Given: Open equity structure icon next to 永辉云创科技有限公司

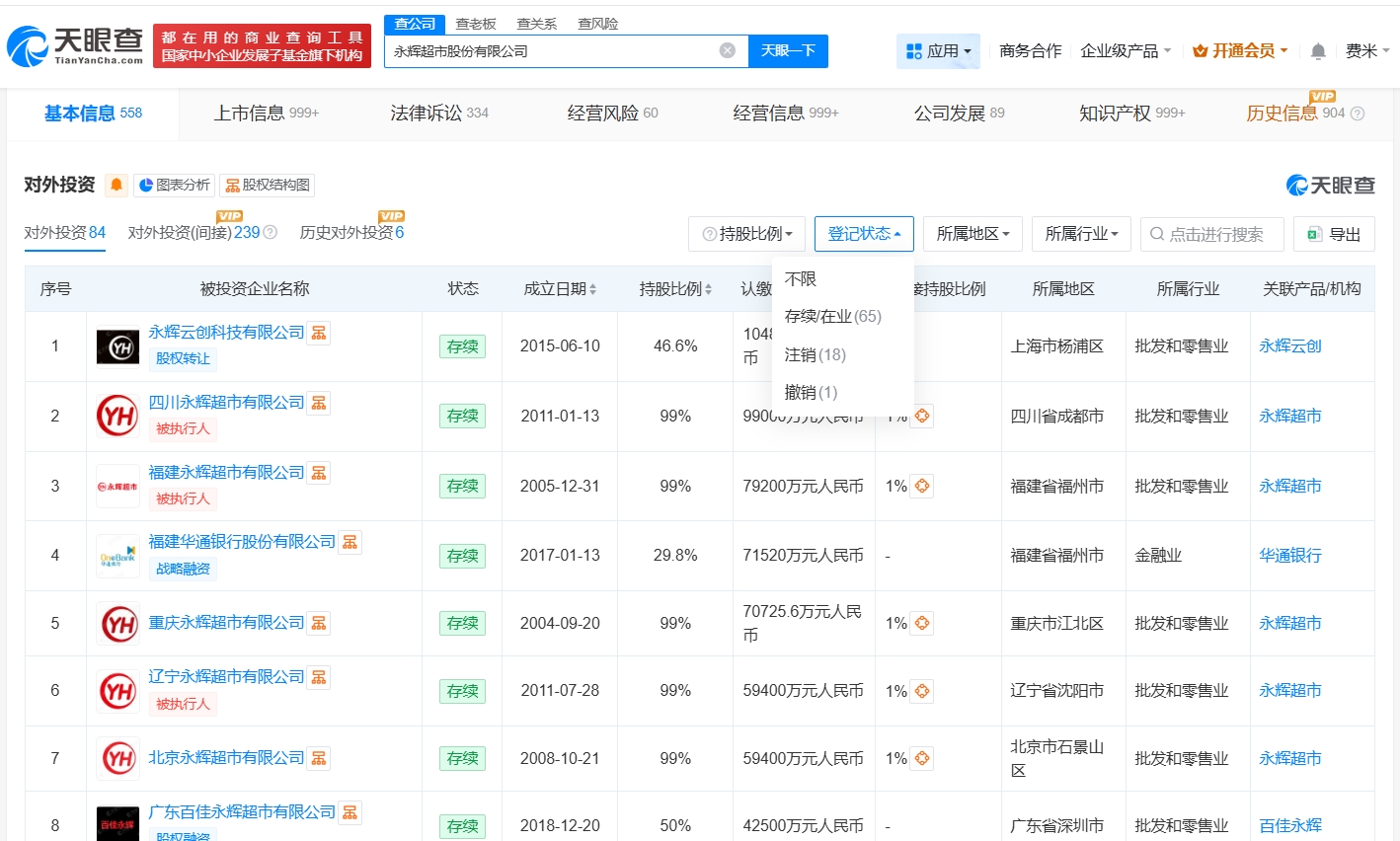Looking at the screenshot, I should coord(319,334).
